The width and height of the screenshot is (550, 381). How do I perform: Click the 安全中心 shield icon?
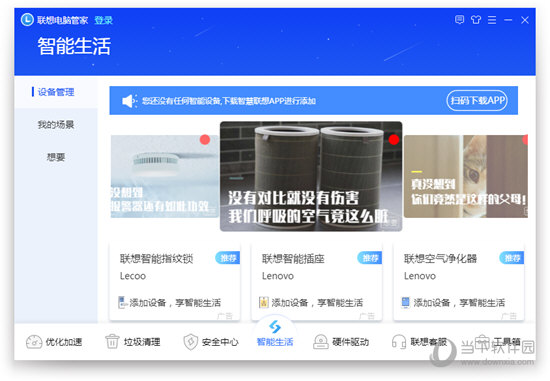pyautogui.click(x=191, y=342)
